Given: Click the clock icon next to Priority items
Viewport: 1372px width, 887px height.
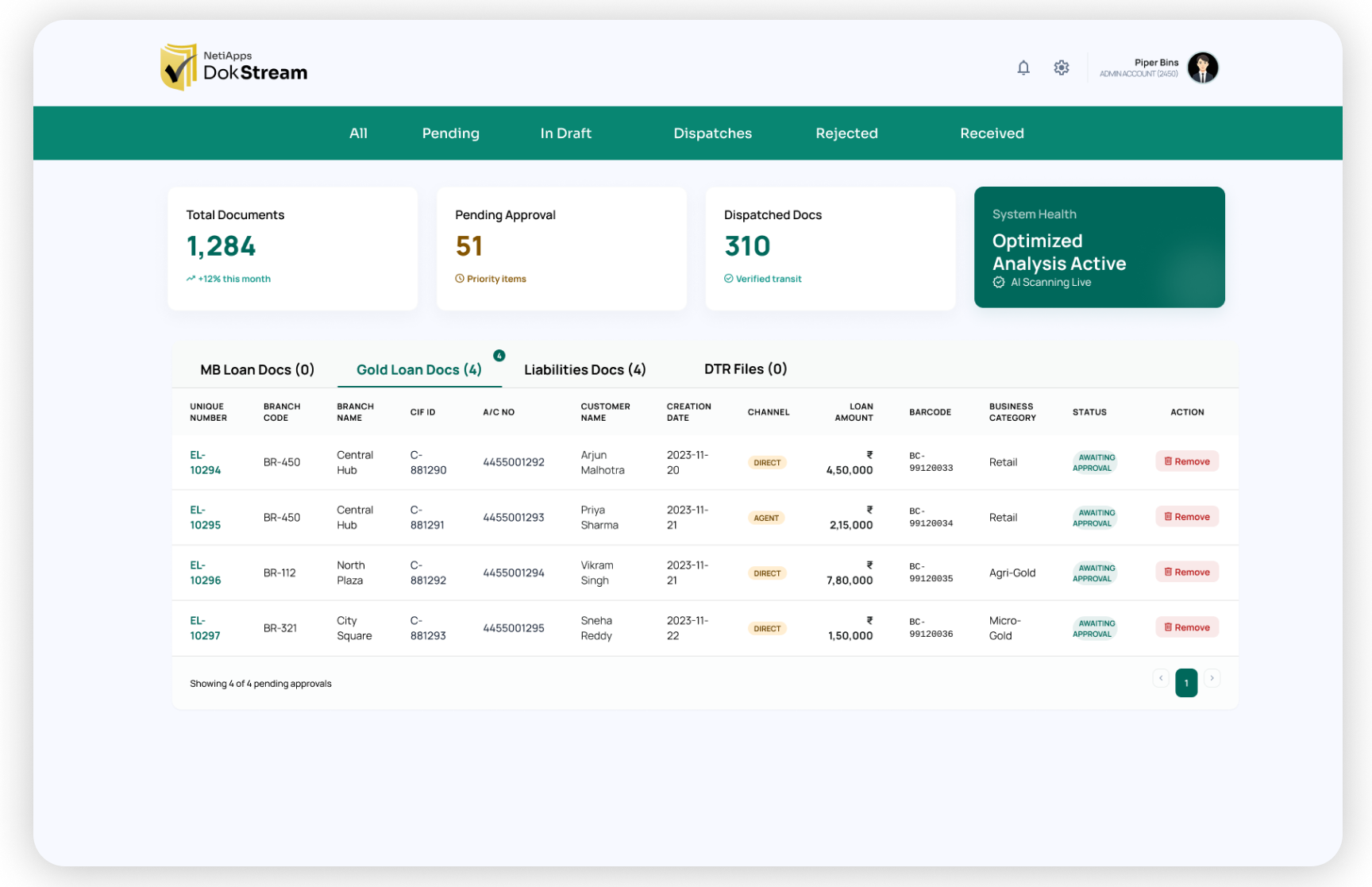Looking at the screenshot, I should tap(460, 279).
